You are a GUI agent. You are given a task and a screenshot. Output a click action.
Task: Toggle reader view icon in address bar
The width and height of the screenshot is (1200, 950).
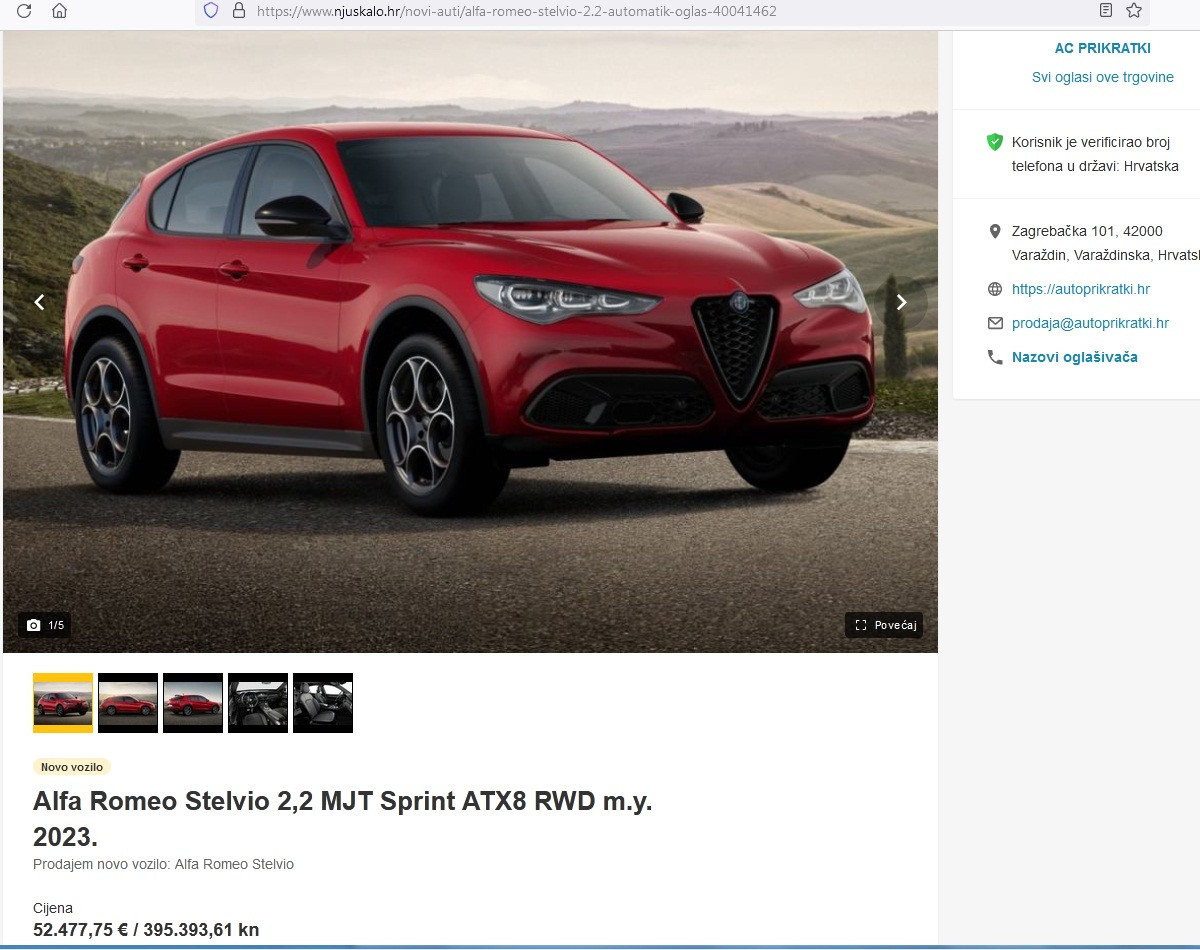point(1105,11)
